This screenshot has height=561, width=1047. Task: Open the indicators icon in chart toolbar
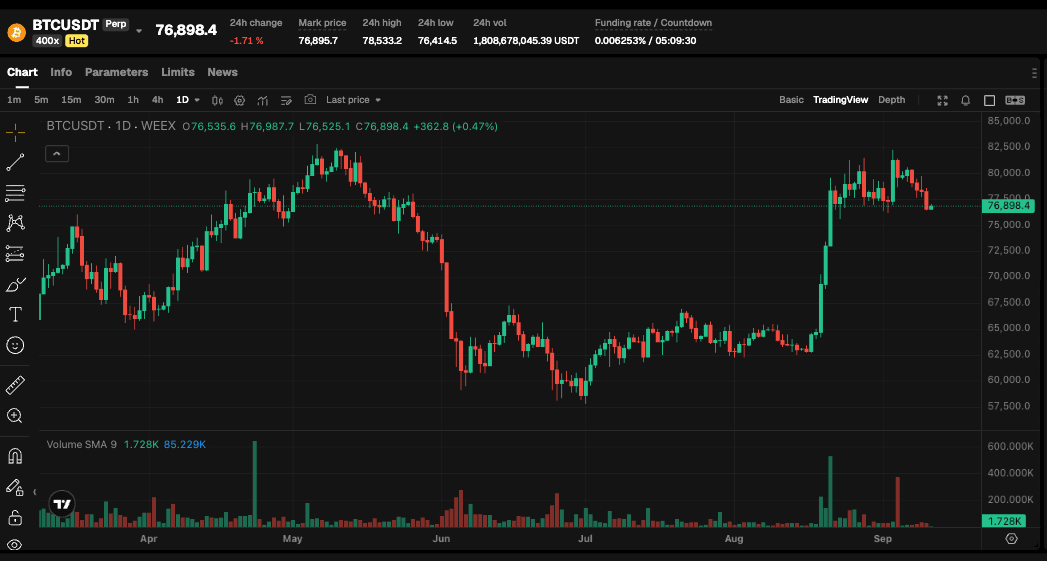point(262,100)
